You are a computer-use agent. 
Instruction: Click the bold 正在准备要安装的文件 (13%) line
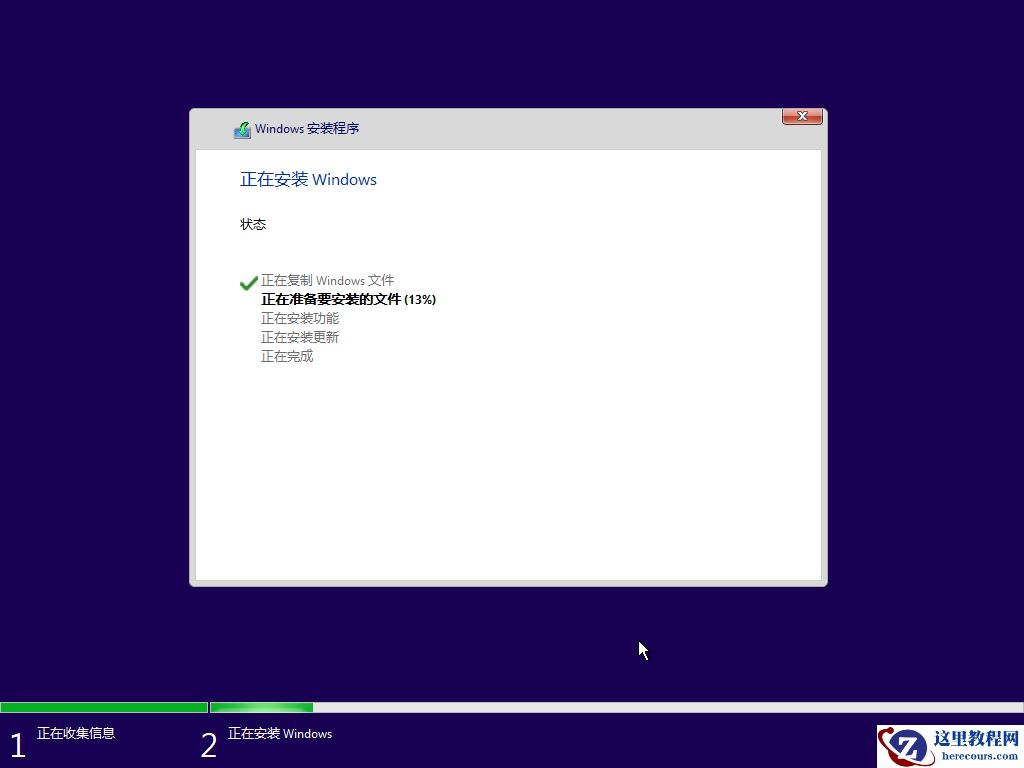pyautogui.click(x=349, y=299)
